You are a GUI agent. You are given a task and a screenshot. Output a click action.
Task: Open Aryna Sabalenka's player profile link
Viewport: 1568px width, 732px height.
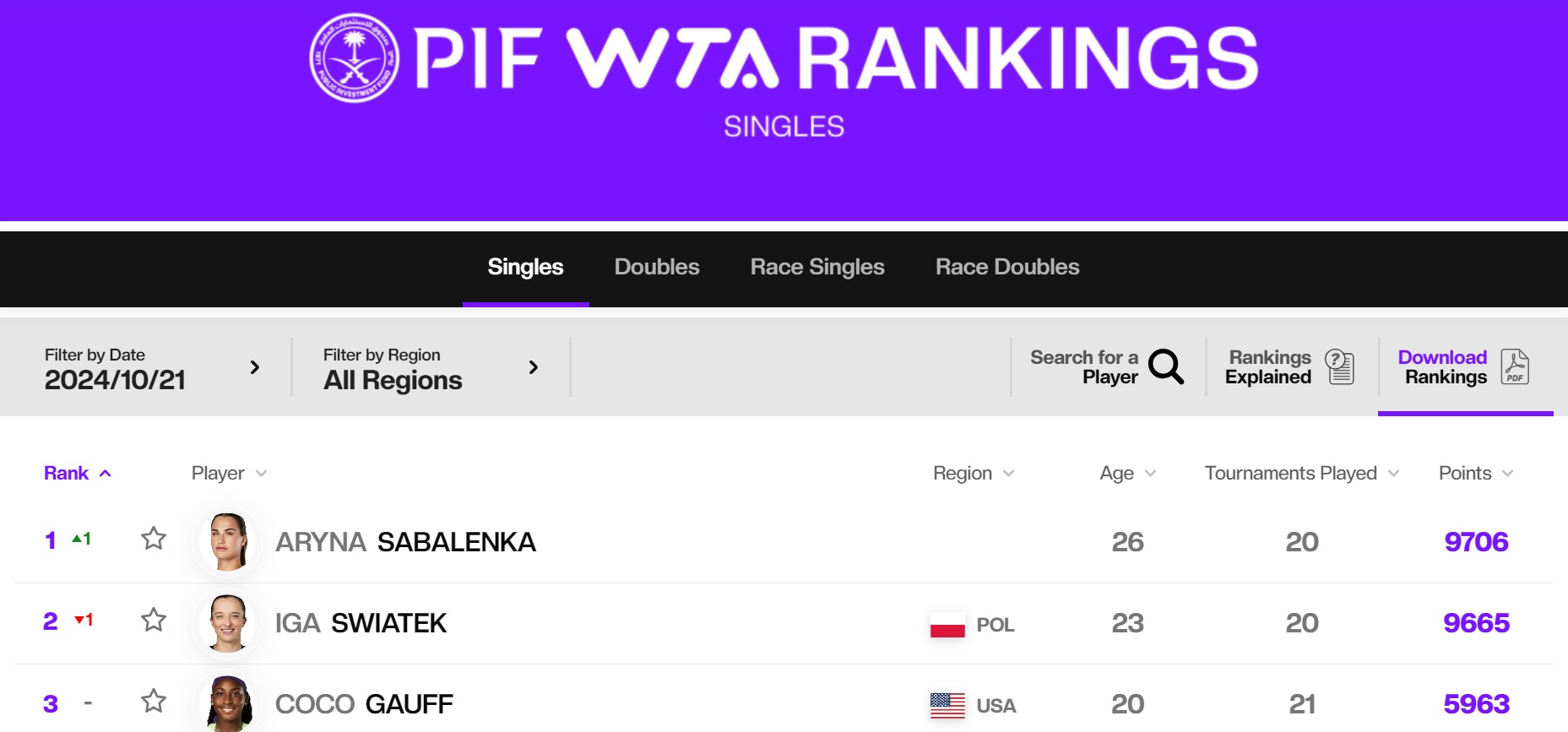click(x=405, y=542)
